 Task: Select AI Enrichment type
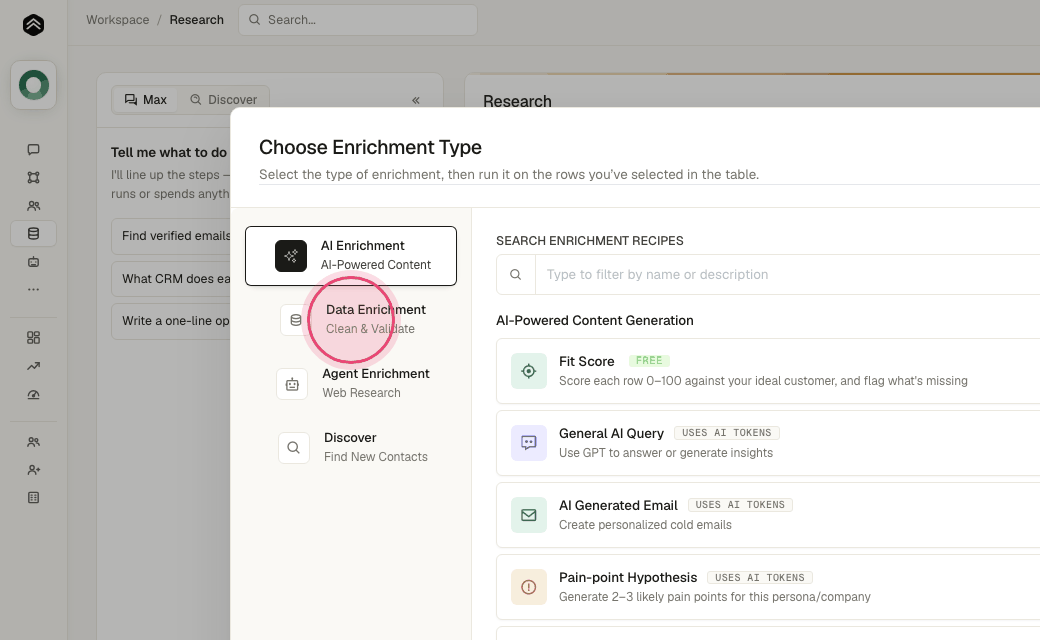(x=351, y=256)
